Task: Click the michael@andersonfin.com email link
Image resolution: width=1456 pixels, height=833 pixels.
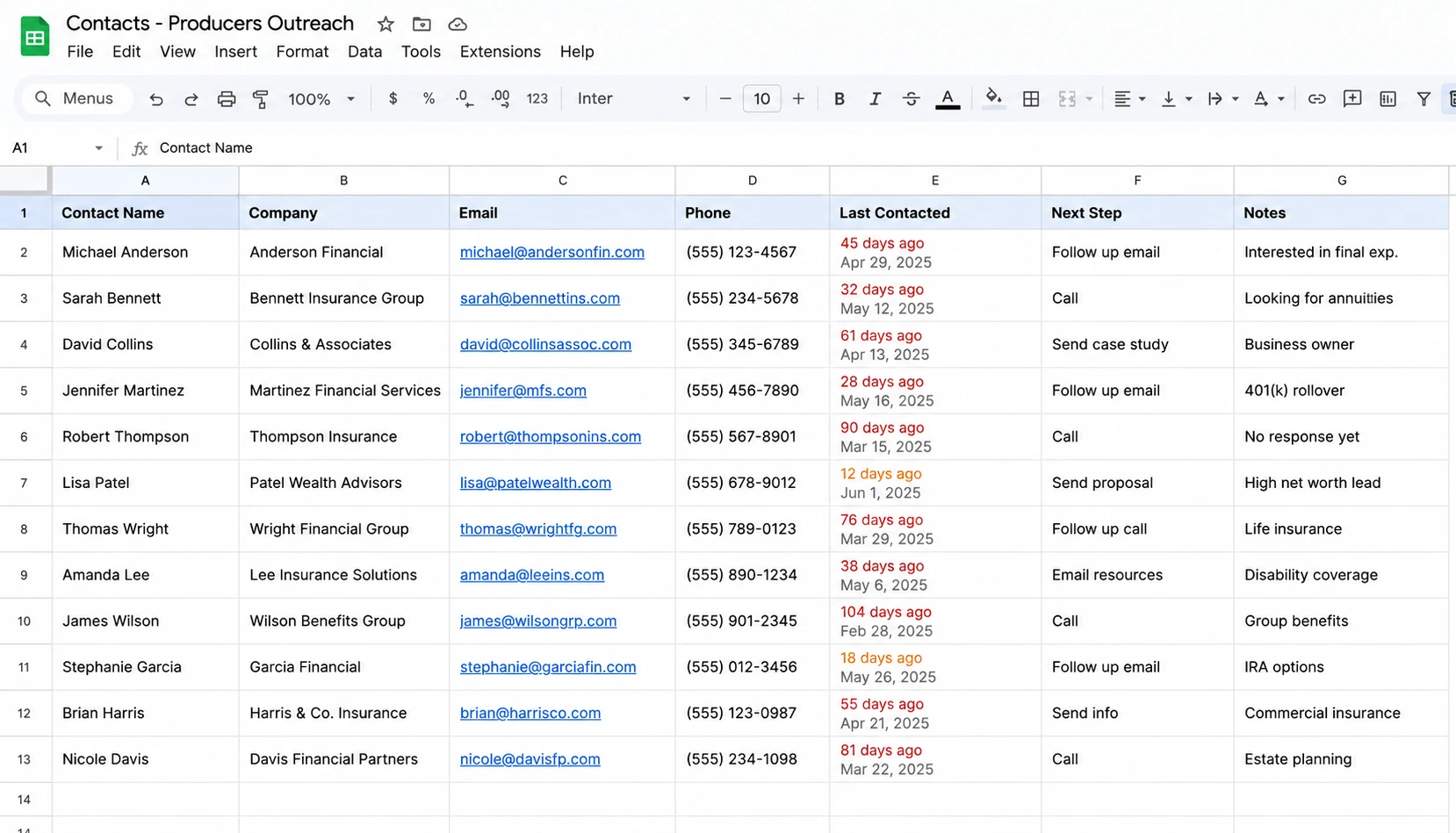Action: (x=551, y=253)
